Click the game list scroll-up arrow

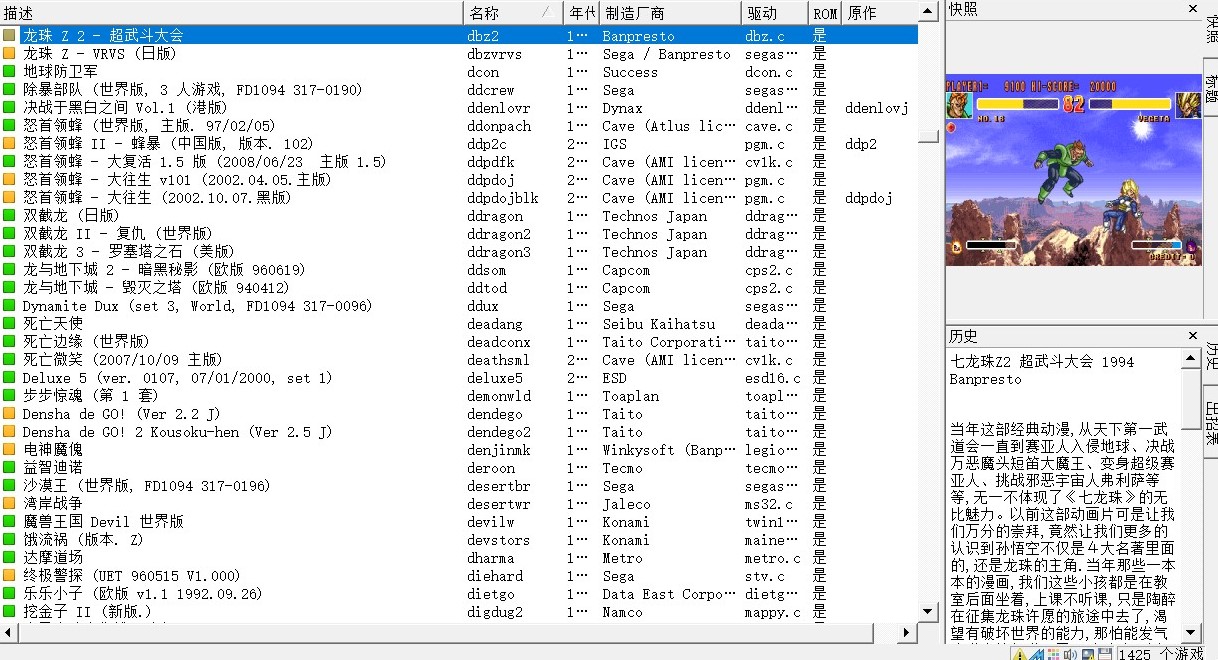pyautogui.click(x=928, y=13)
